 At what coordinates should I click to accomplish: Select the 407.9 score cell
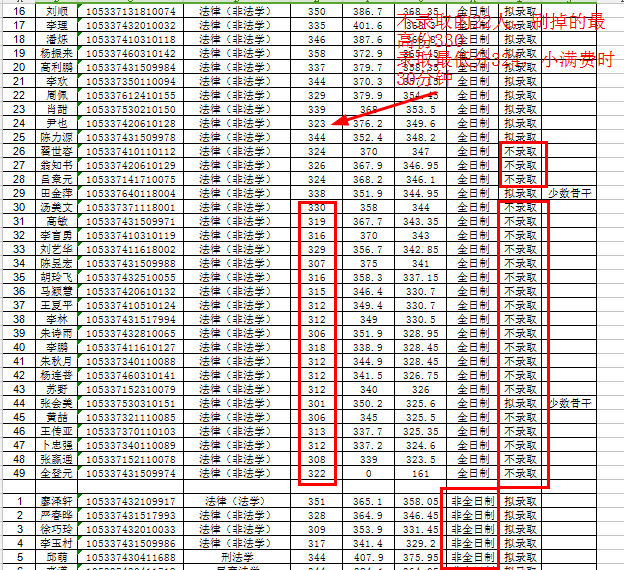[368, 557]
